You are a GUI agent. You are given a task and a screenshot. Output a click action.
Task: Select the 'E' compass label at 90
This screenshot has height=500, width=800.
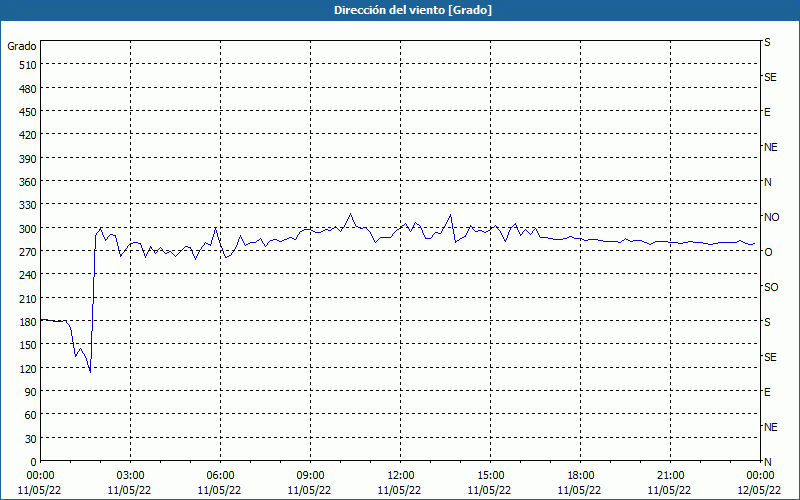click(x=767, y=392)
